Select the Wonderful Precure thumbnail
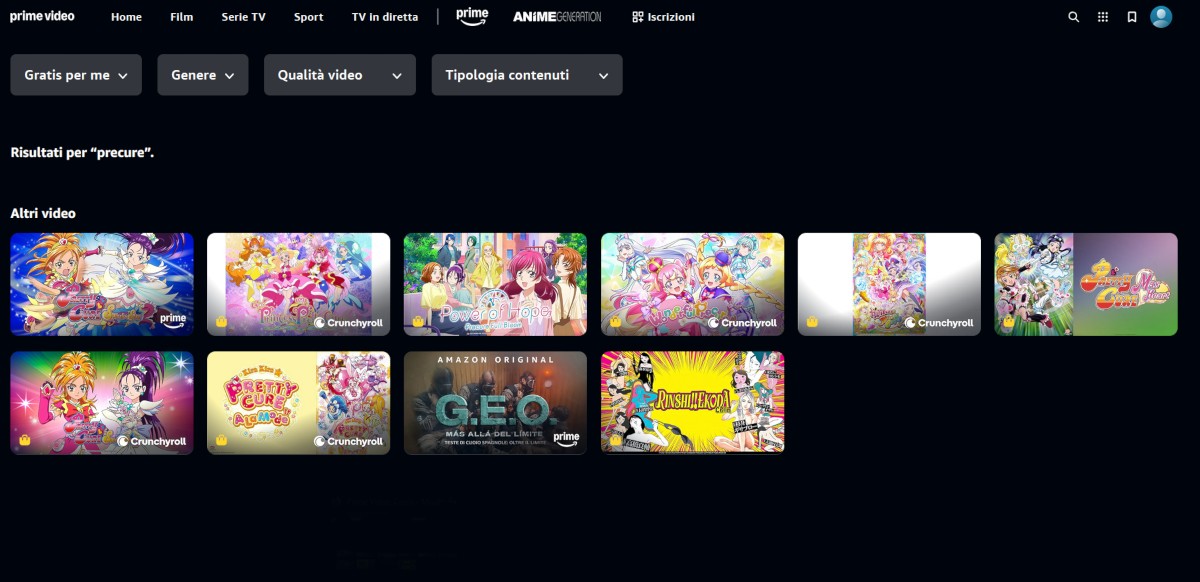This screenshot has height=582, width=1200. pos(693,284)
